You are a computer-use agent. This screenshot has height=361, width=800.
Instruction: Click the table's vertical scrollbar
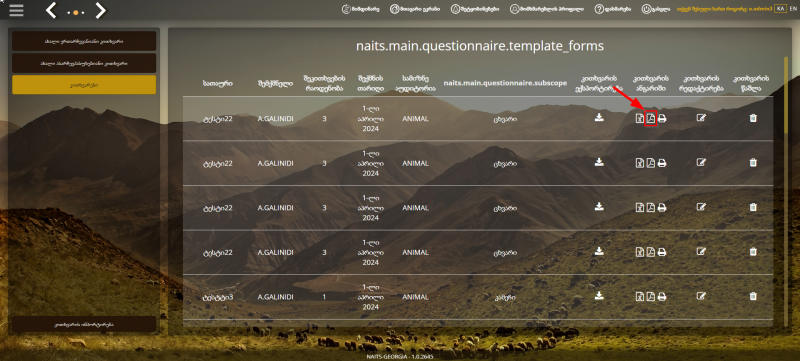[786, 192]
